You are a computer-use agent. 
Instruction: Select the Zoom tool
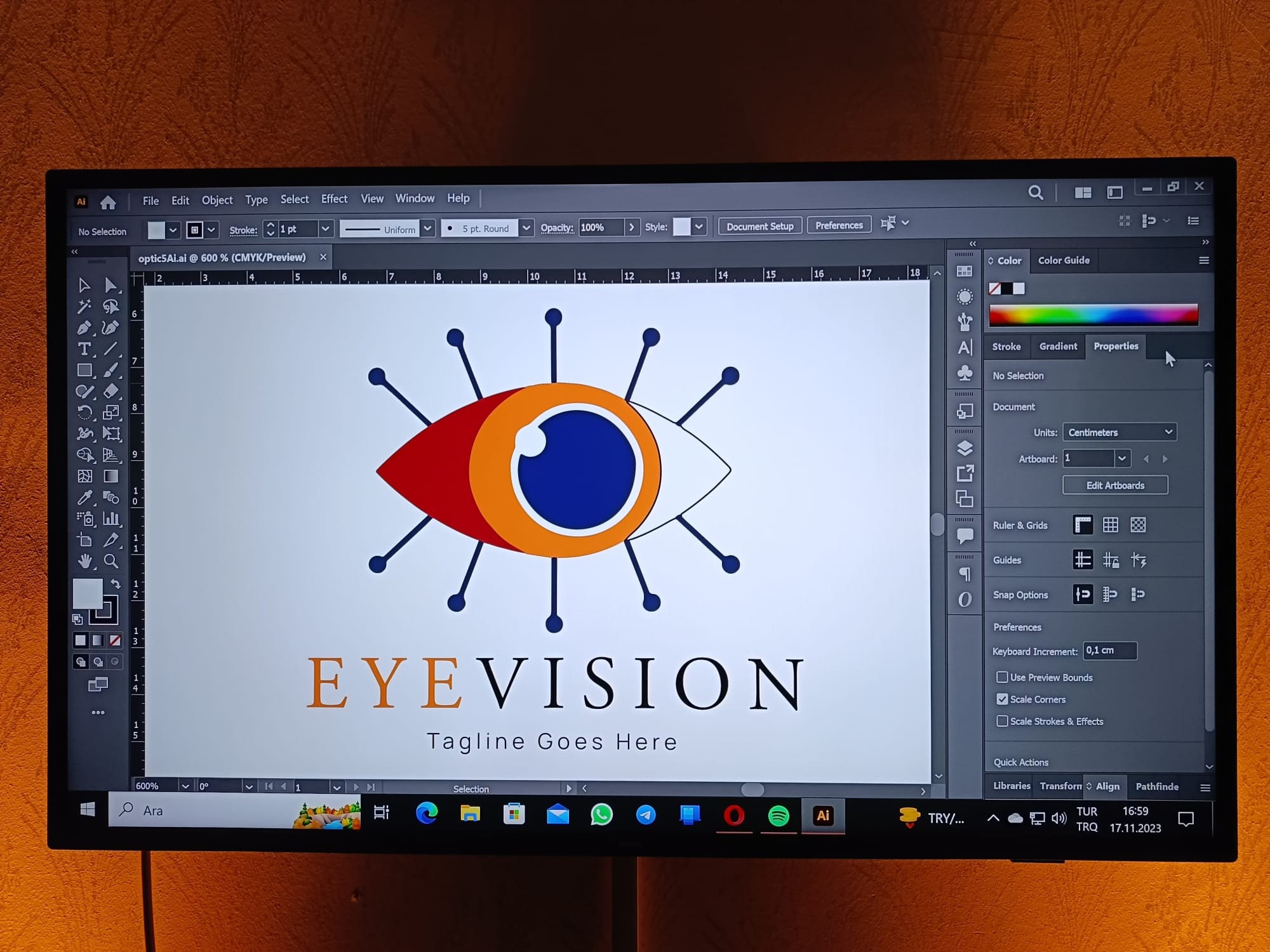111,561
